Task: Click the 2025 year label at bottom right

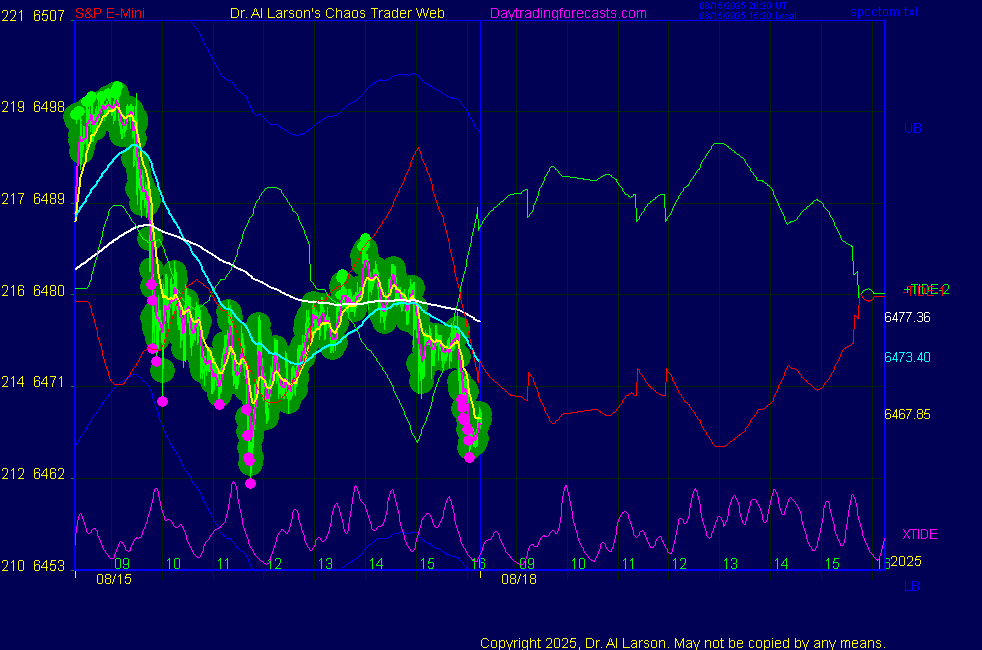Action: [905, 562]
